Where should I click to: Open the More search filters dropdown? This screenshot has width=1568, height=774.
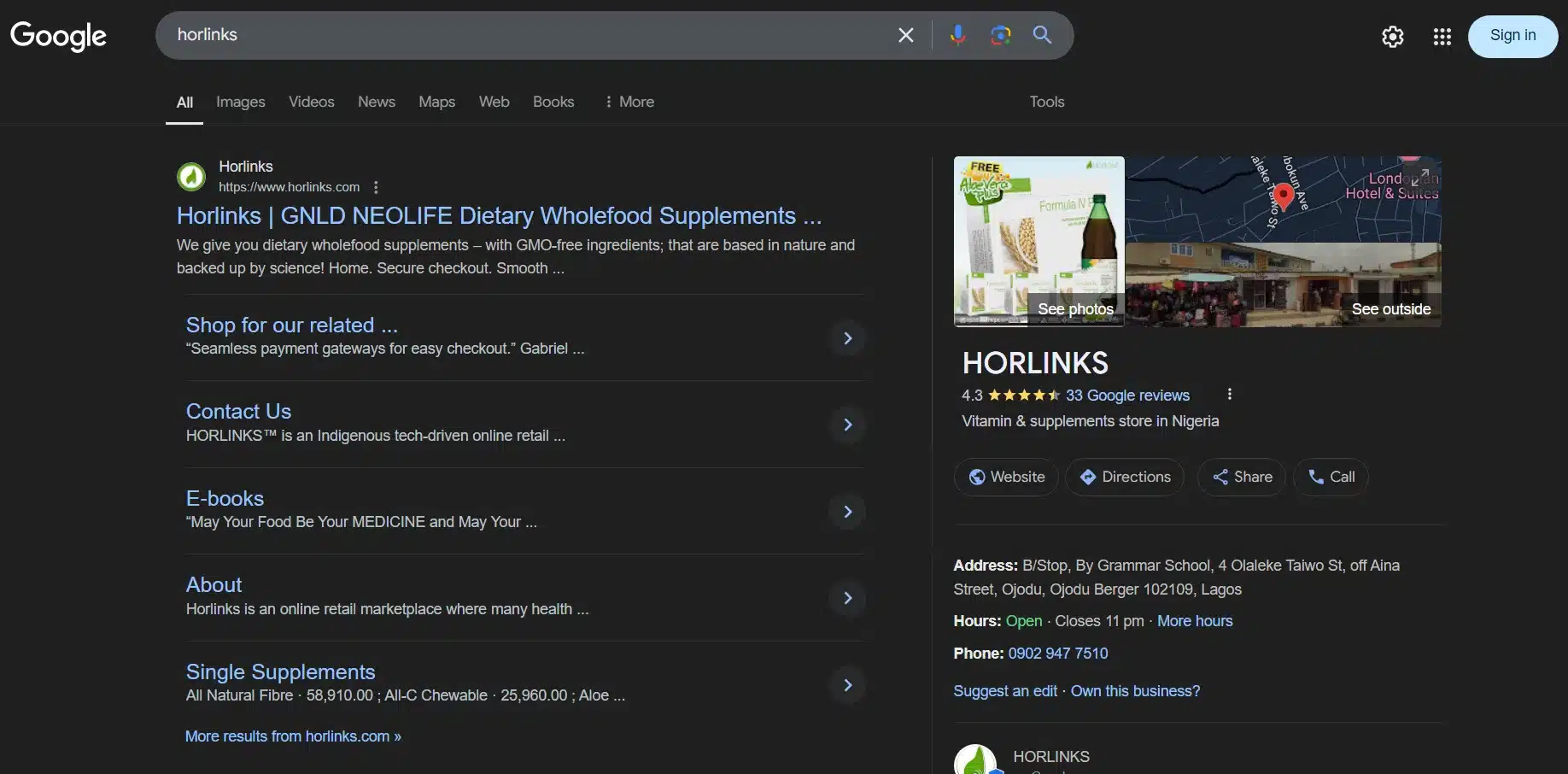[x=629, y=102]
